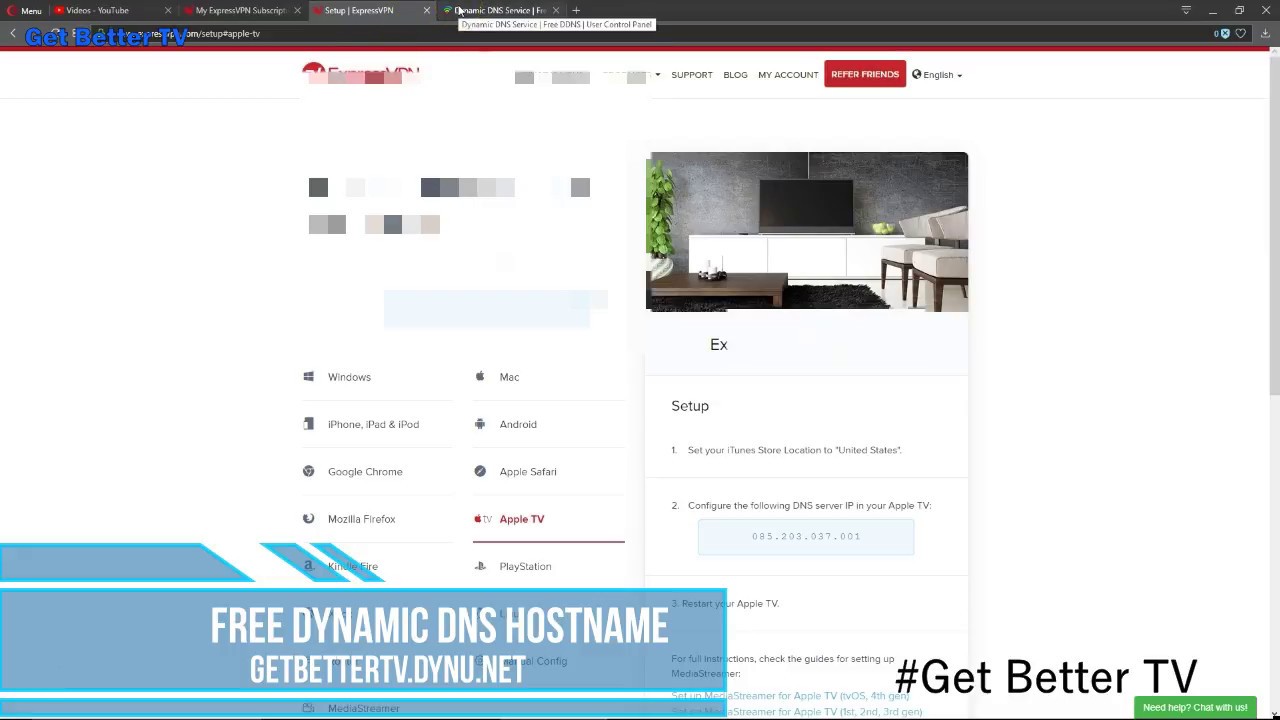The image size is (1280, 720).
Task: Open the BLOG link
Action: point(735,75)
